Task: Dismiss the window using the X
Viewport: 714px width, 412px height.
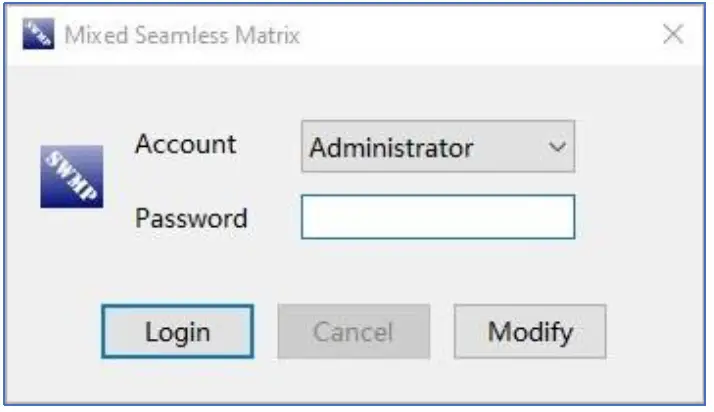Action: 673,35
